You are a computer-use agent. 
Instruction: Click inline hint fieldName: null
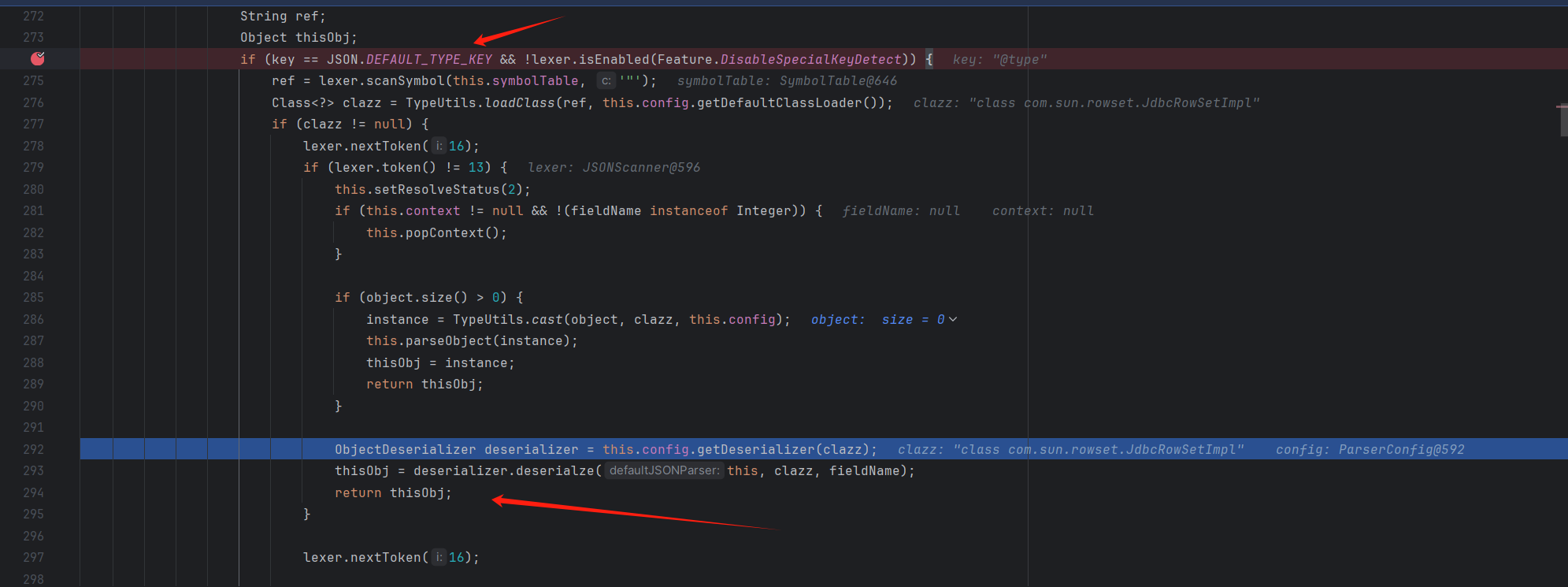point(901,210)
